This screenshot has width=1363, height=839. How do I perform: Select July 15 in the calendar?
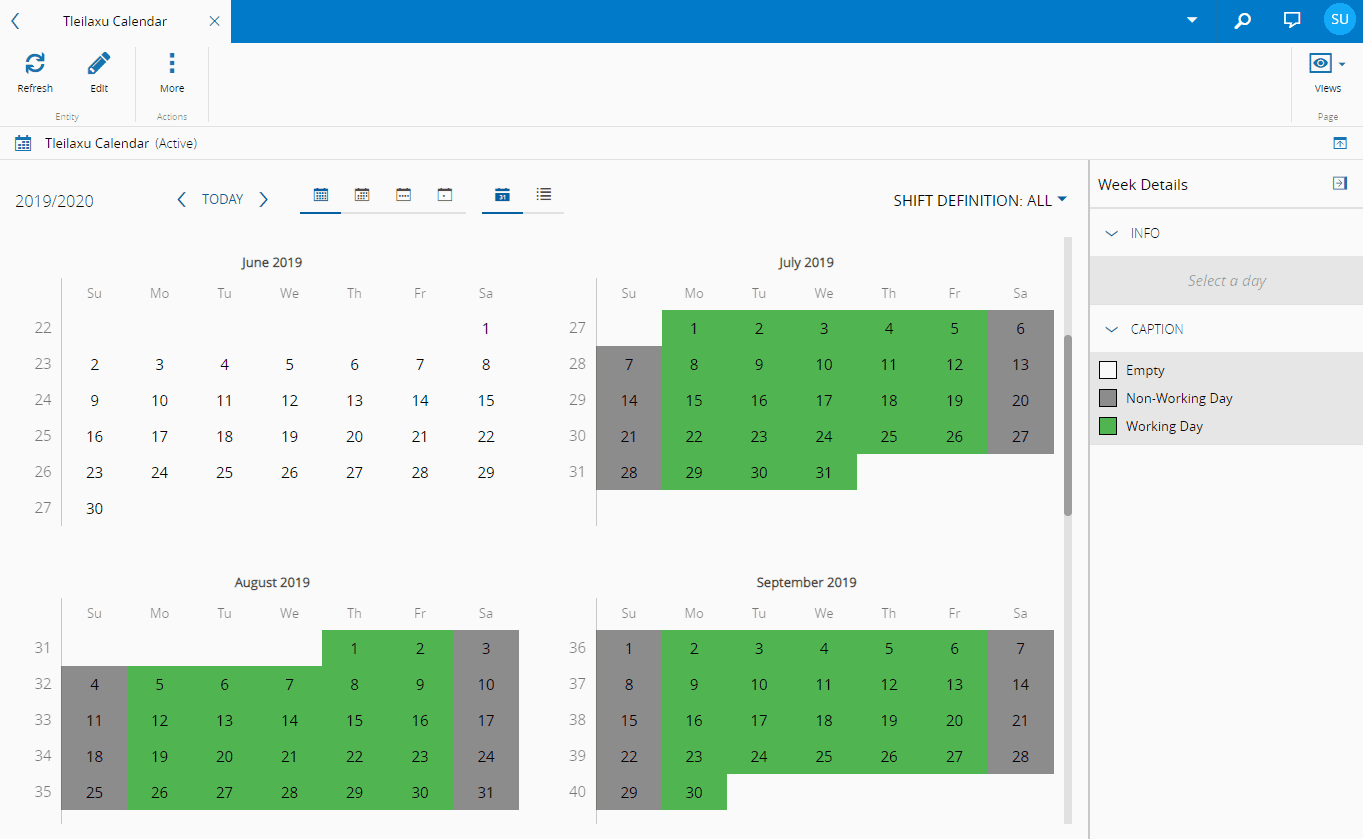pyautogui.click(x=694, y=400)
